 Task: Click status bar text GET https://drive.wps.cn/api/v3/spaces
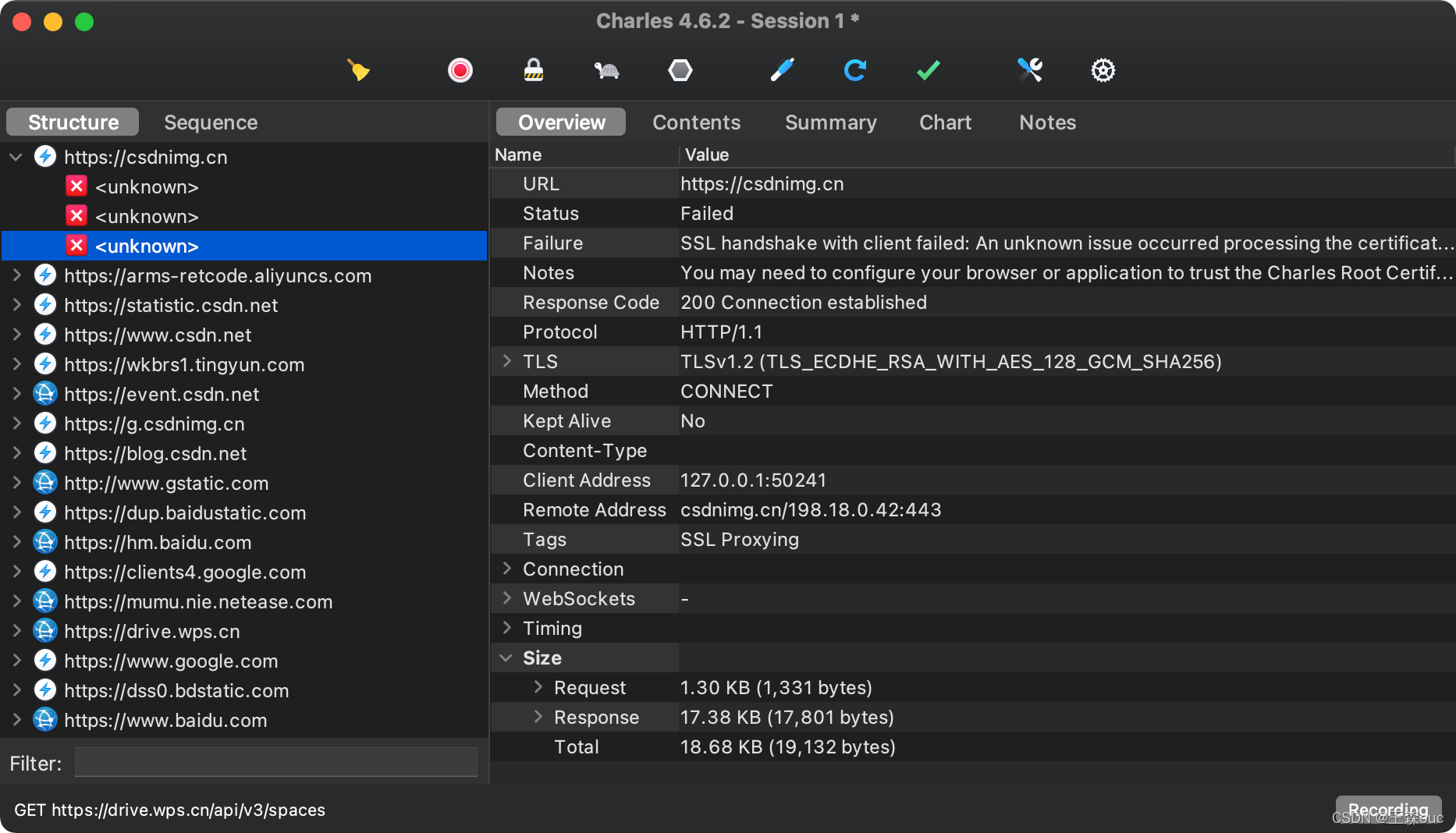point(169,810)
